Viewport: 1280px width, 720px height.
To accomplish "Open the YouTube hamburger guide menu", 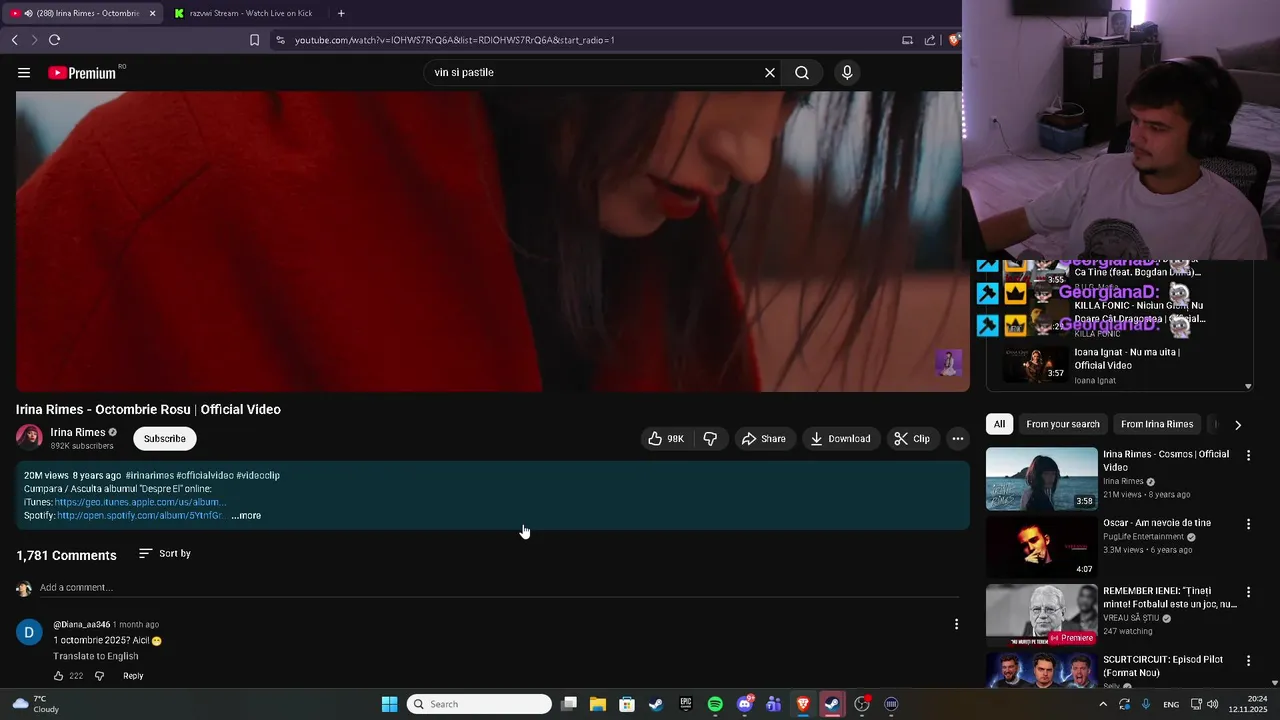I will (24, 72).
